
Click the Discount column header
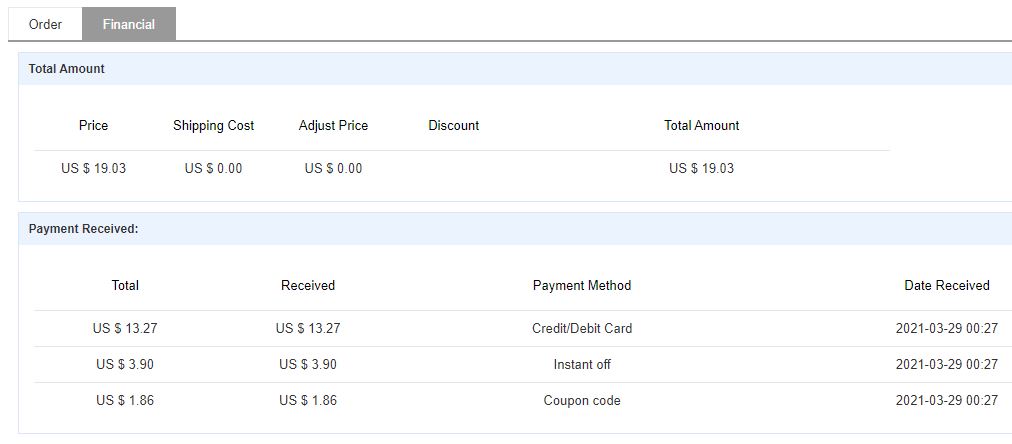pos(453,126)
